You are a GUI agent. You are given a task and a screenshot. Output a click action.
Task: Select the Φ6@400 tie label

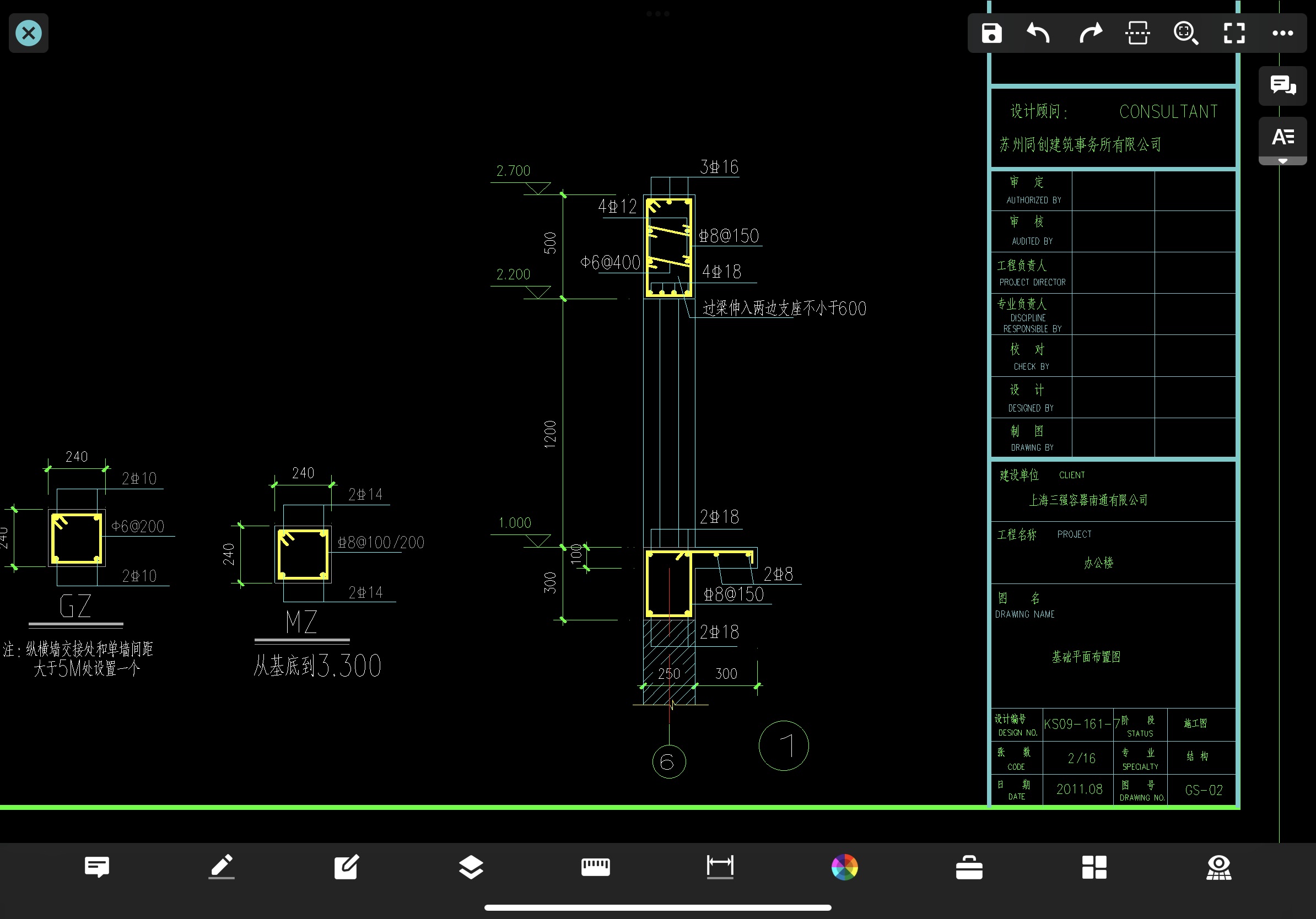click(610, 262)
